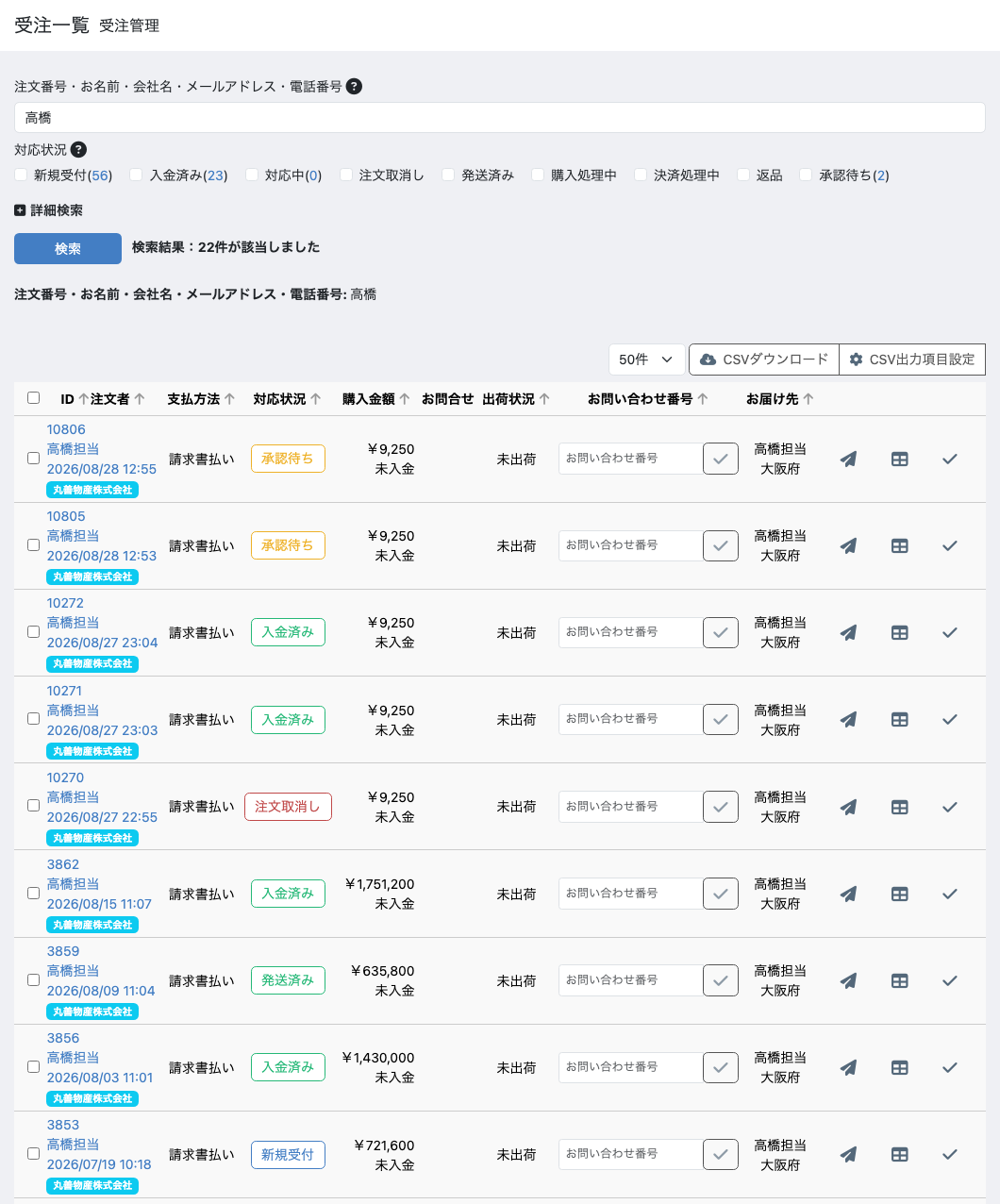Click the 高橋担当 name link for order 10270
Viewport: 1000px width, 1204px height.
click(x=73, y=797)
